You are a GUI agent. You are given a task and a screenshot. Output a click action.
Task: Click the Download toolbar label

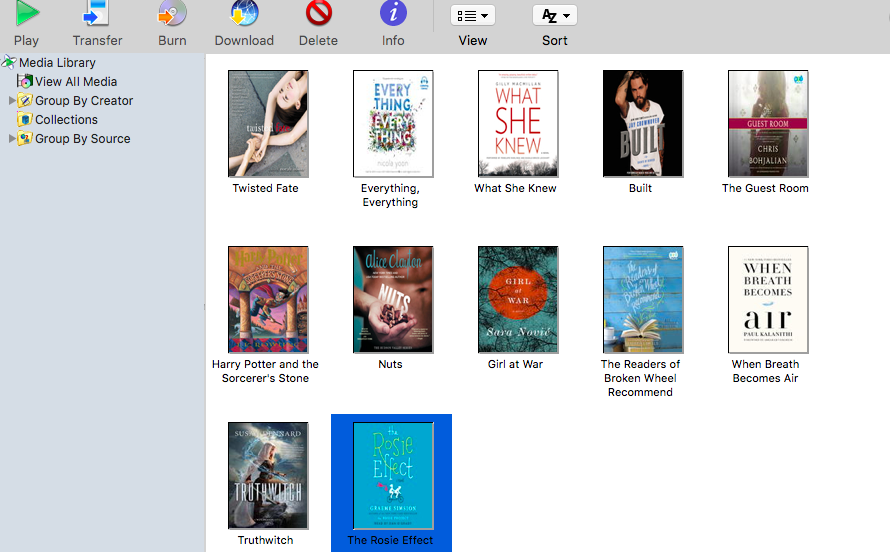click(x=244, y=41)
